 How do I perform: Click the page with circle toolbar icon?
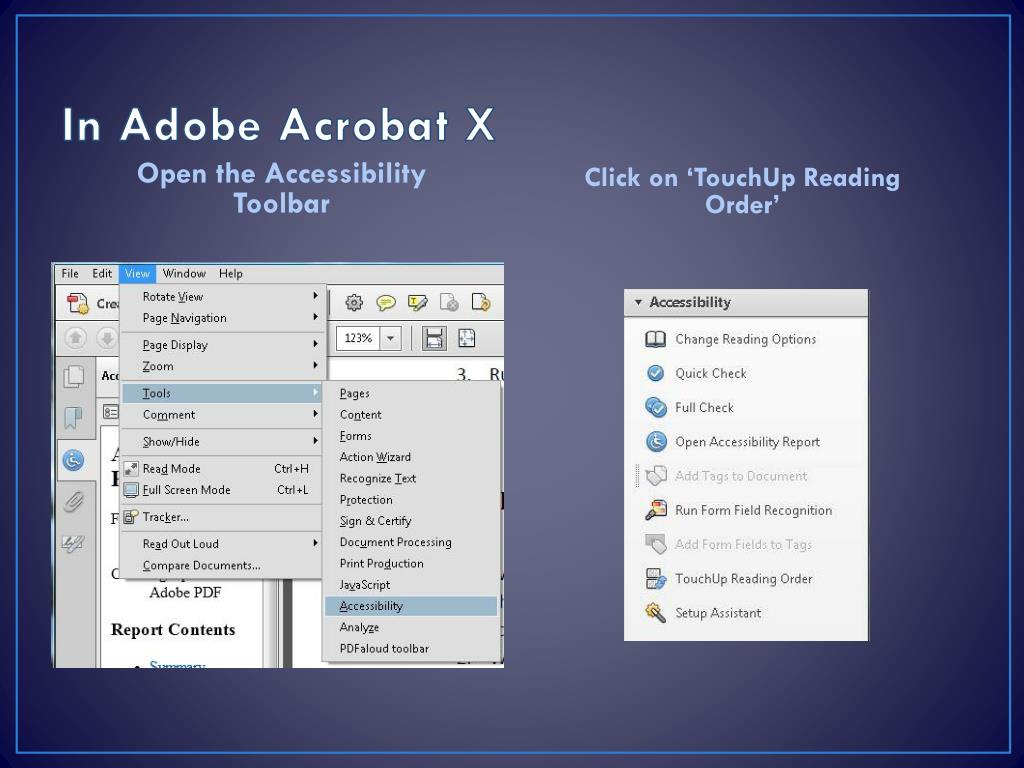(x=449, y=302)
